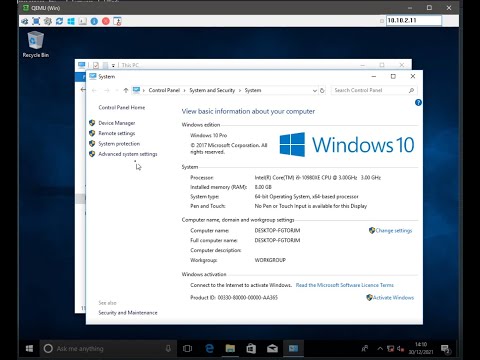Open the blue help question mark icon

click(418, 103)
